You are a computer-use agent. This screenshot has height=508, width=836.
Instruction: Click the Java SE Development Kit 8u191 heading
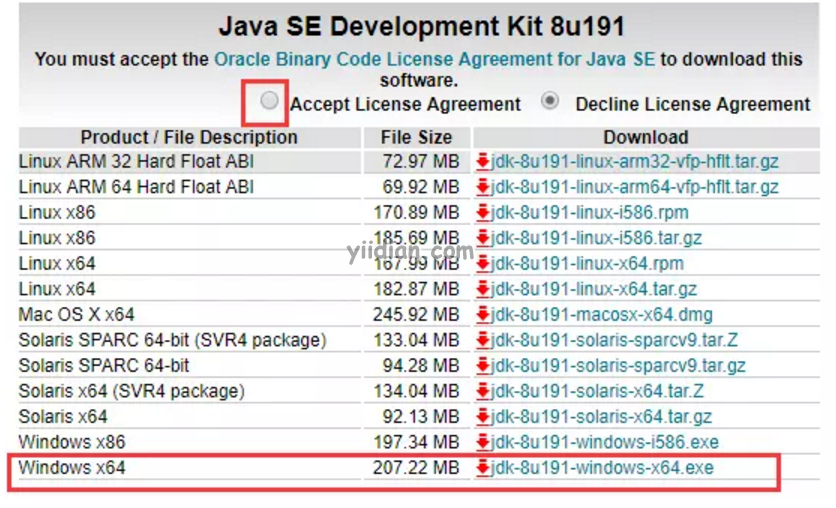[x=421, y=26]
